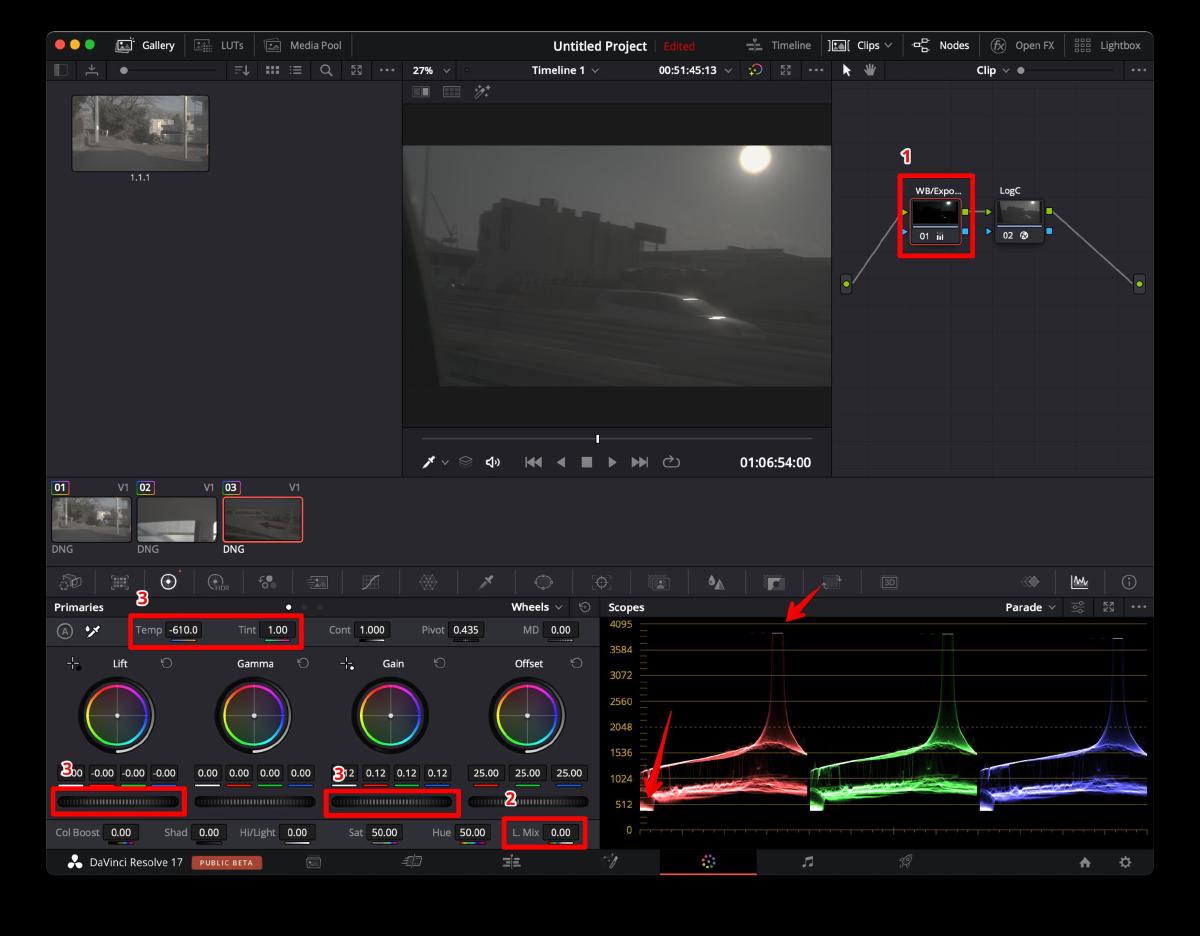Open the viewer zoom 27% dropdown
The height and width of the screenshot is (936, 1200).
[x=431, y=70]
